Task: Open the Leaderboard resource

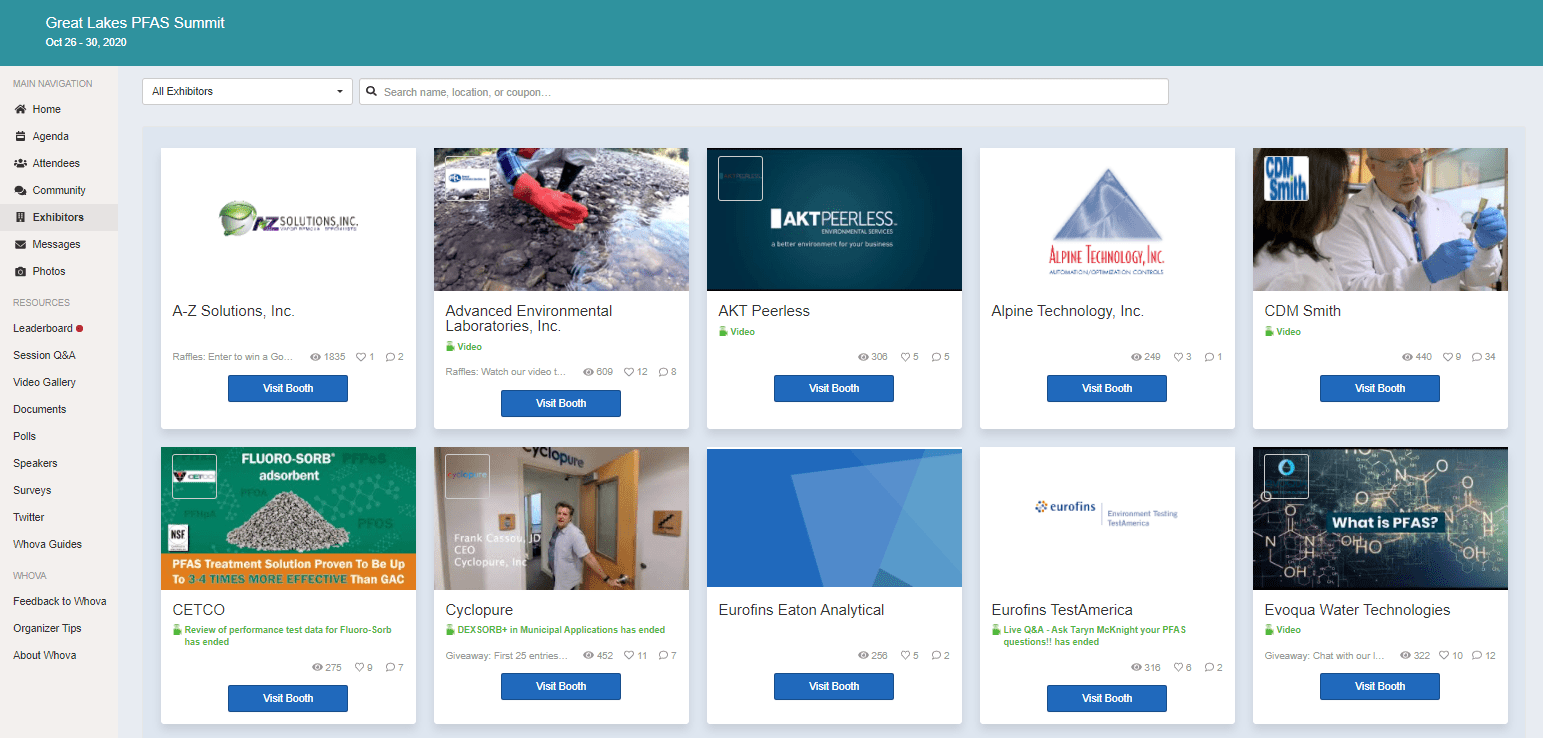Action: point(43,328)
